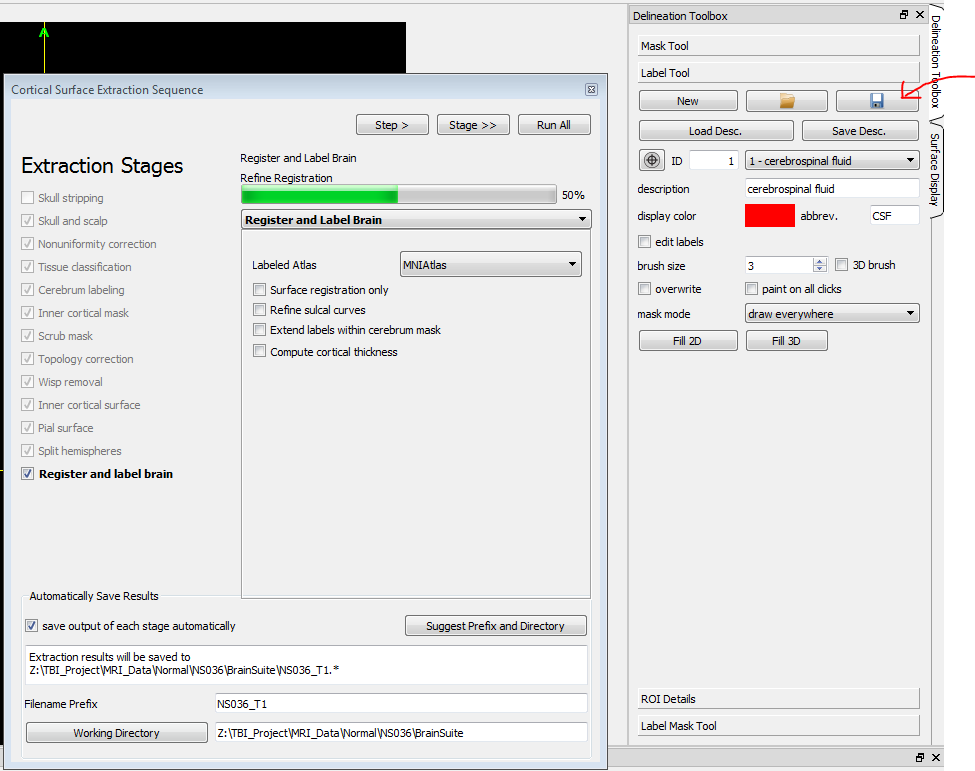The image size is (975, 771).
Task: Undock the Delineation Toolbox panel
Action: (904, 14)
